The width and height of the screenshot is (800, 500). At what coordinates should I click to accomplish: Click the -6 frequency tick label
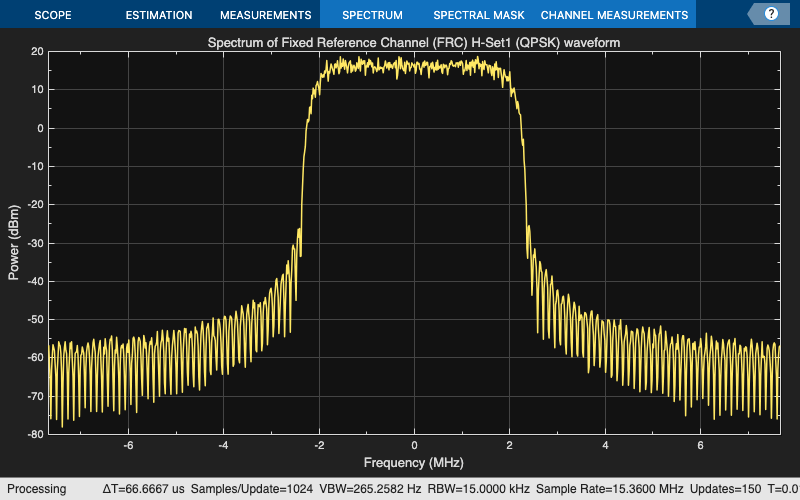[x=128, y=445]
